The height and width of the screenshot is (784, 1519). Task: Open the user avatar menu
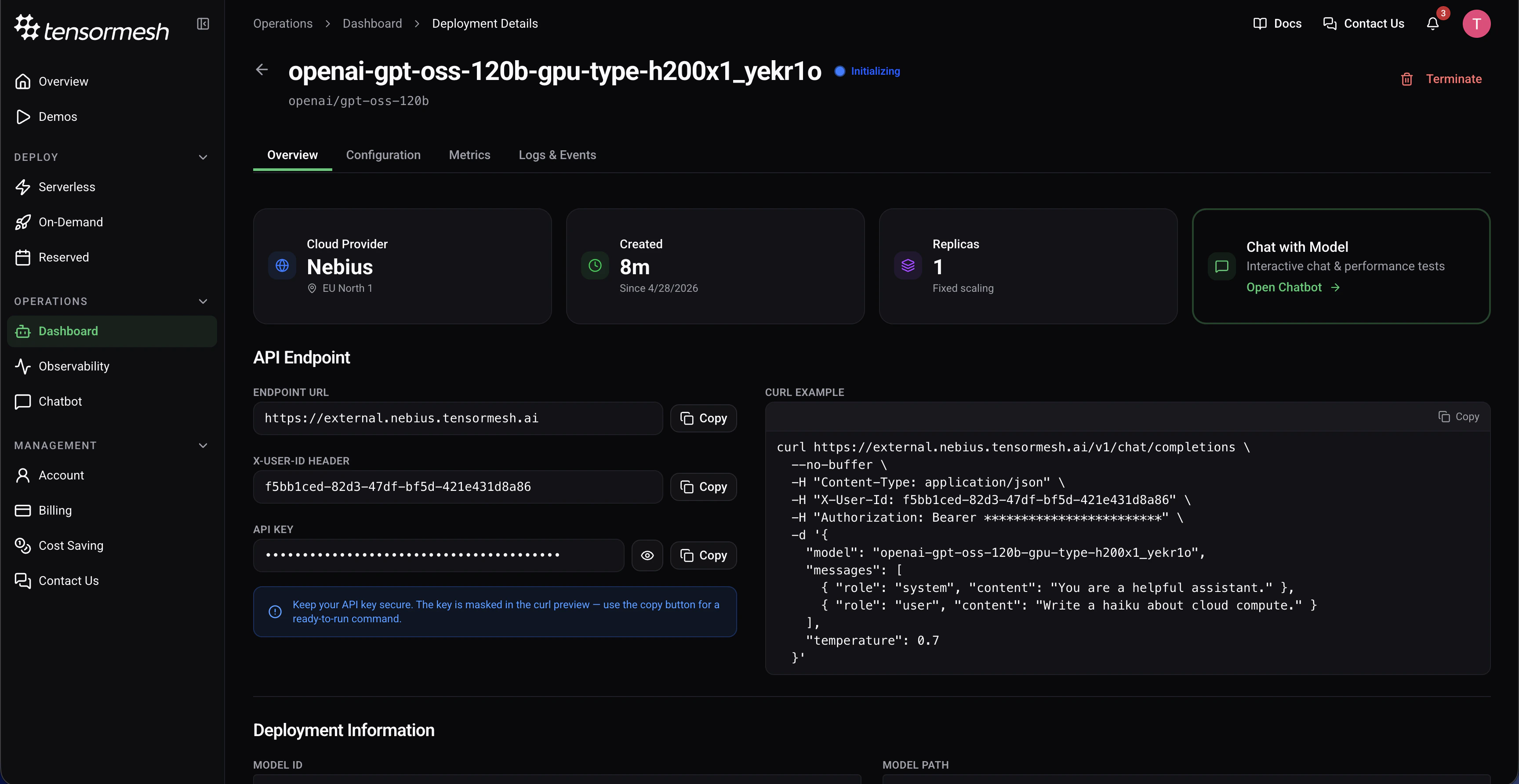pos(1476,24)
